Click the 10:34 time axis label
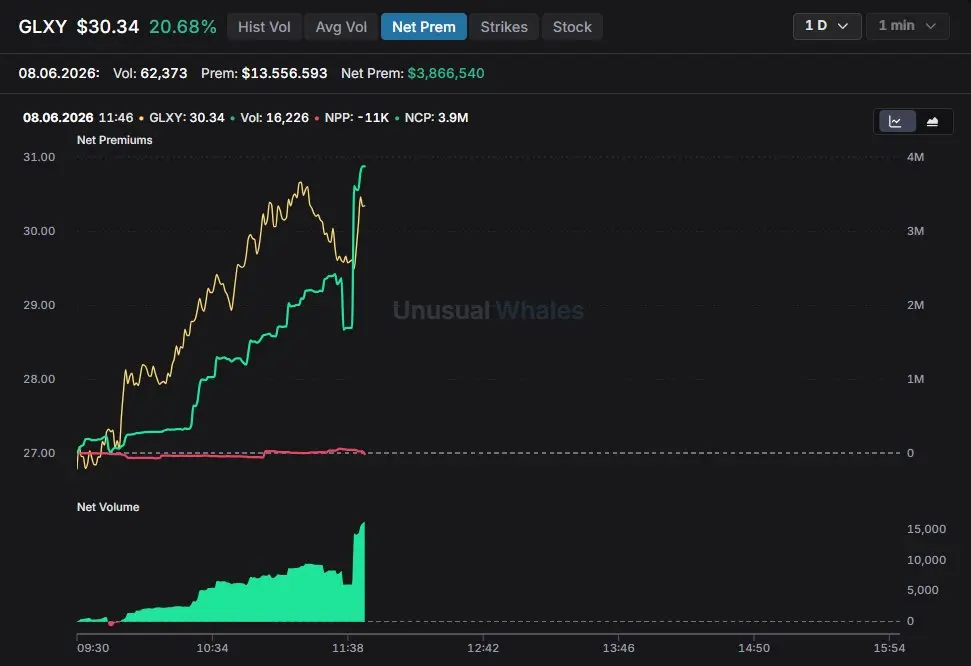Screen dimensions: 971x666 click(x=212, y=648)
